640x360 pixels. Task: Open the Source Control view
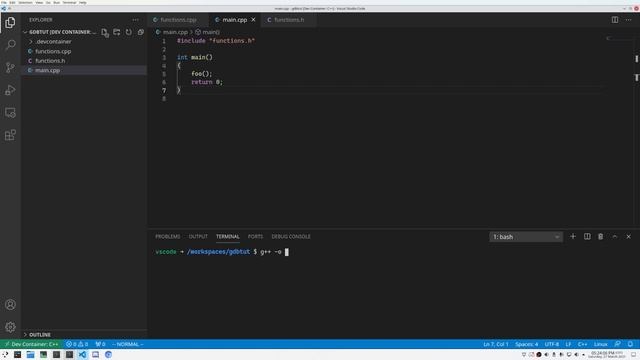click(10, 67)
